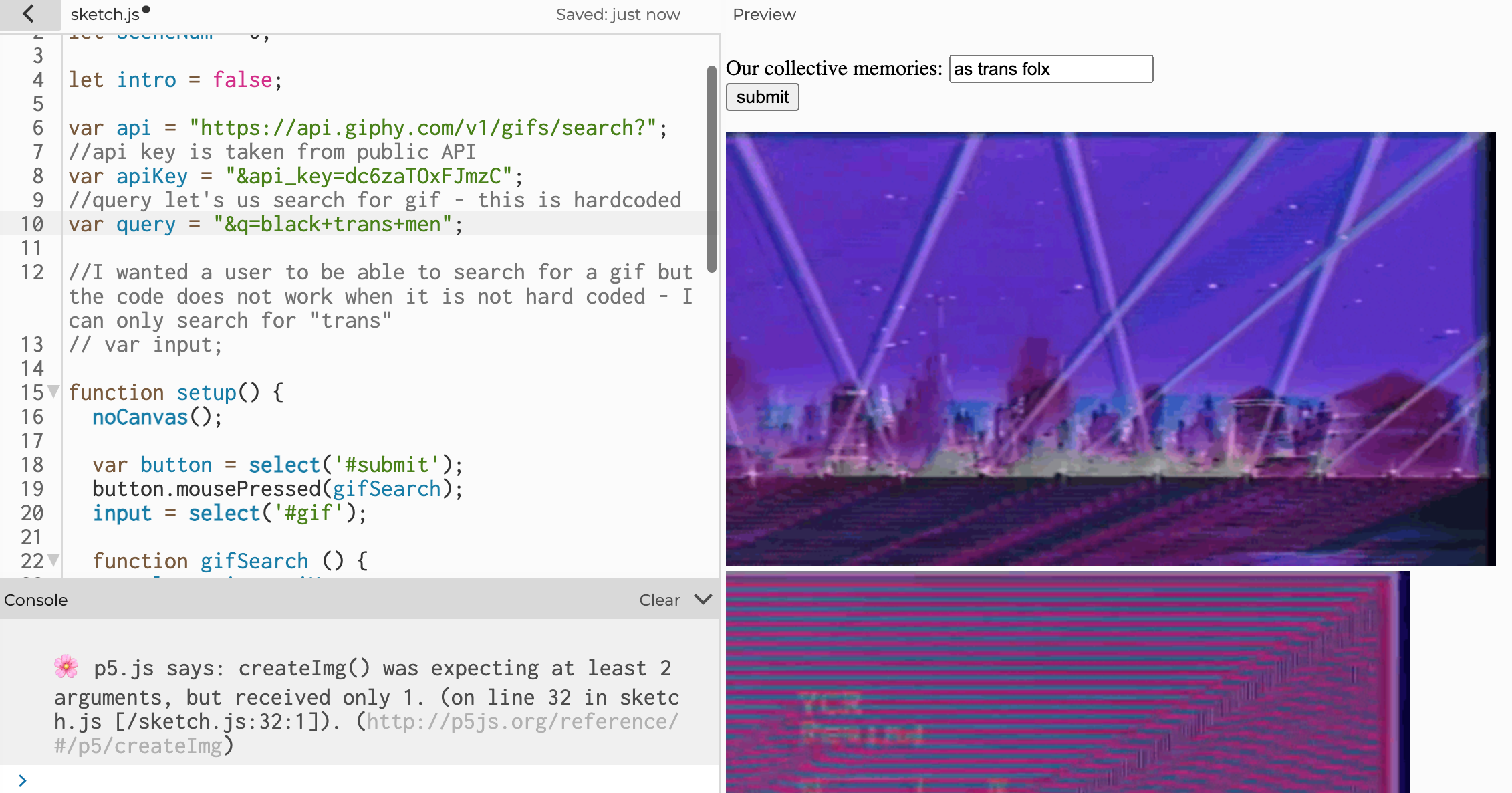Click the code editor vertical scrollbar

712,168
